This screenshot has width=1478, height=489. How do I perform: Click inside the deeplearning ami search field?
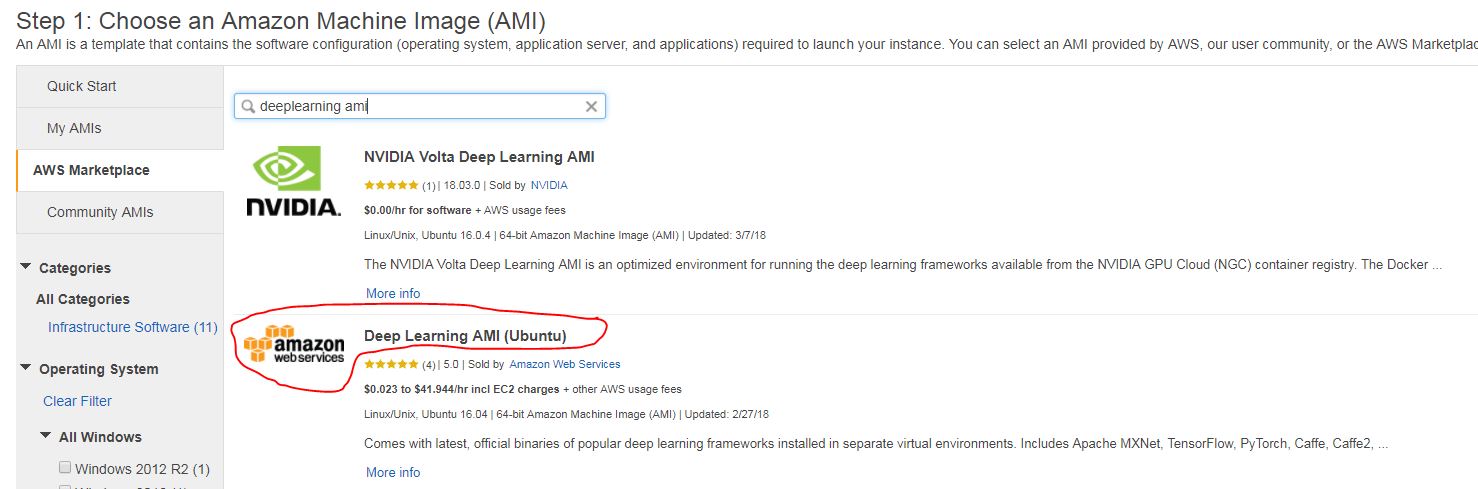tap(419, 106)
